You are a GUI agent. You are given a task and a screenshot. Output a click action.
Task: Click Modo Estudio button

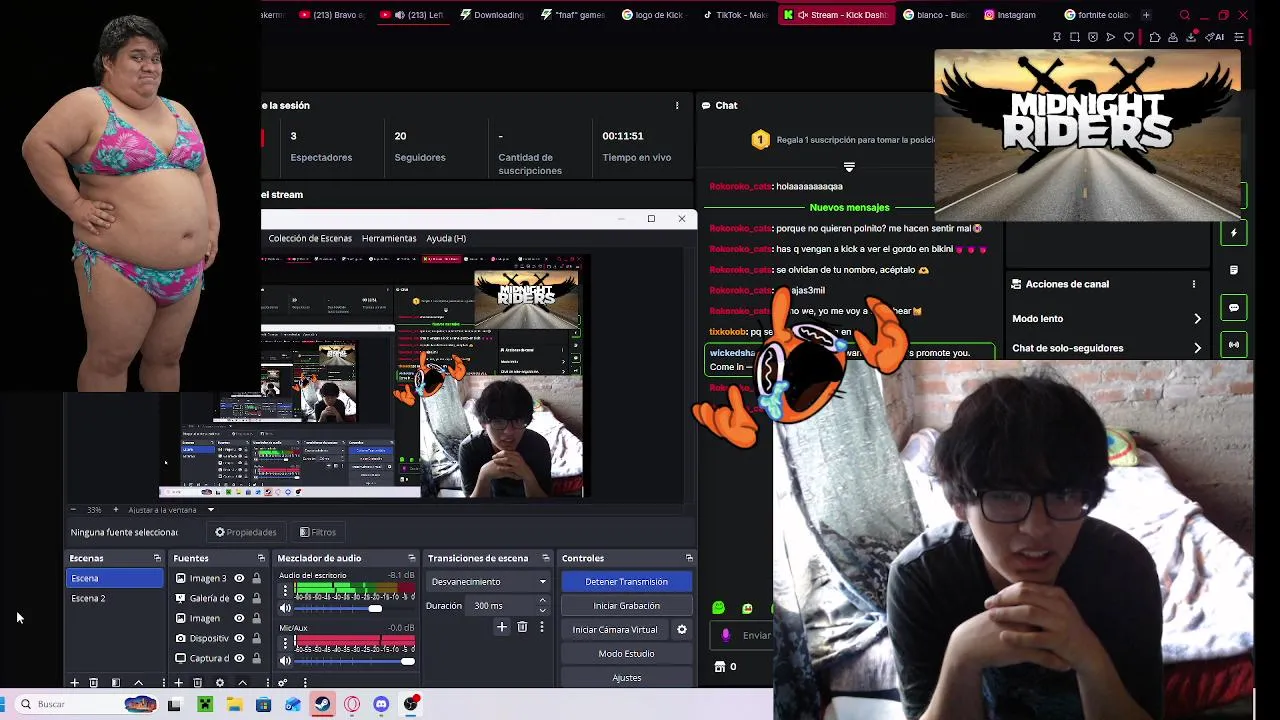coord(626,653)
